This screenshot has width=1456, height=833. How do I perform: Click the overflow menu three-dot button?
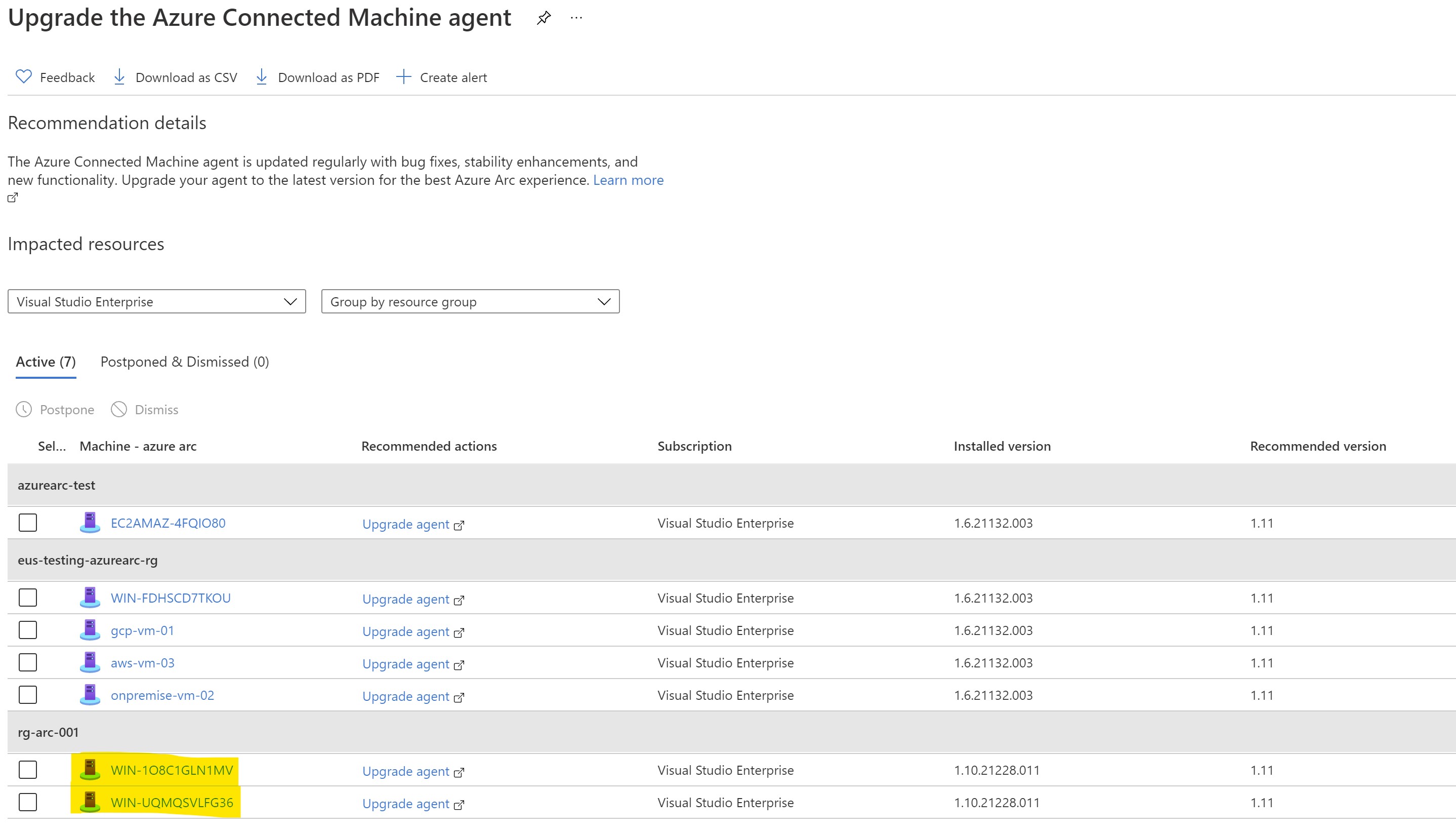click(577, 18)
